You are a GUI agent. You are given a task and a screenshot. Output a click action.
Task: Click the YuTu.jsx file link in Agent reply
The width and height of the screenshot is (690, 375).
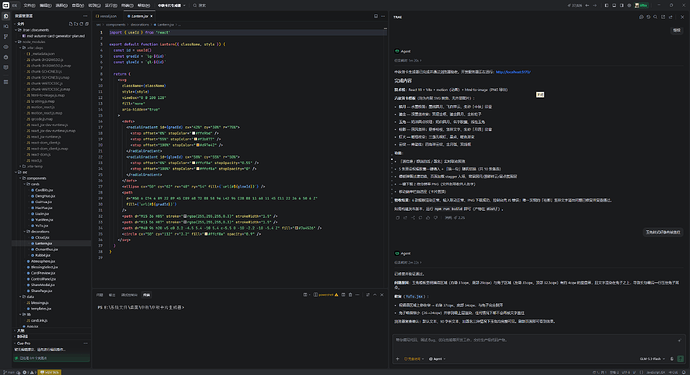[x=415, y=297]
